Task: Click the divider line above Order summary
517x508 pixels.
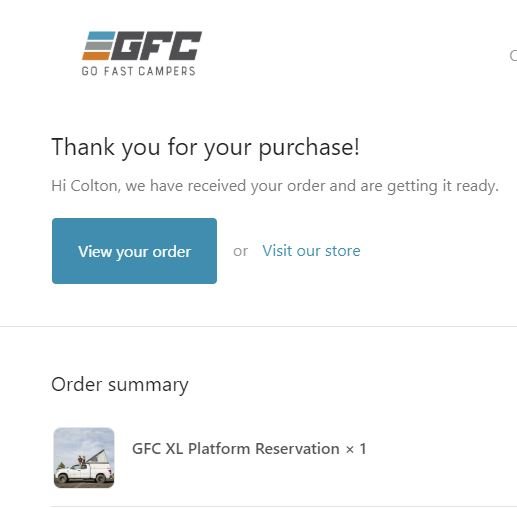Action: (x=258, y=327)
